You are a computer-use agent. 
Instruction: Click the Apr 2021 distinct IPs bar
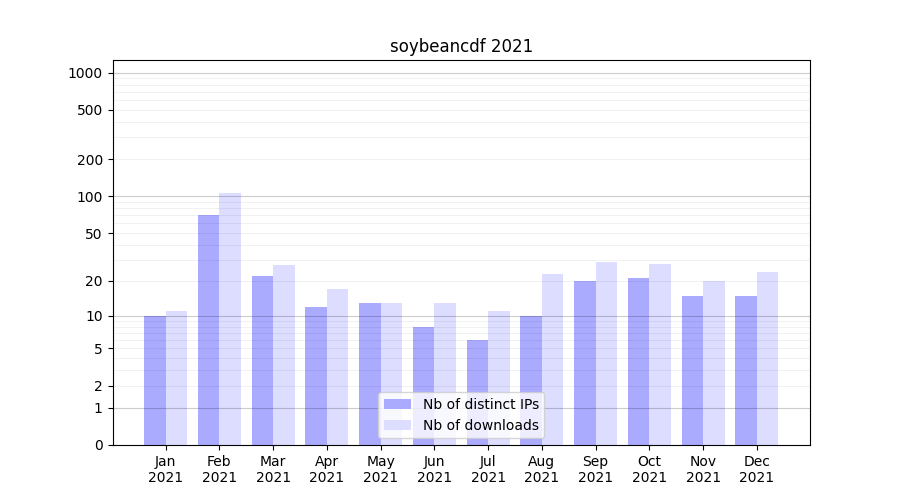tap(316, 376)
